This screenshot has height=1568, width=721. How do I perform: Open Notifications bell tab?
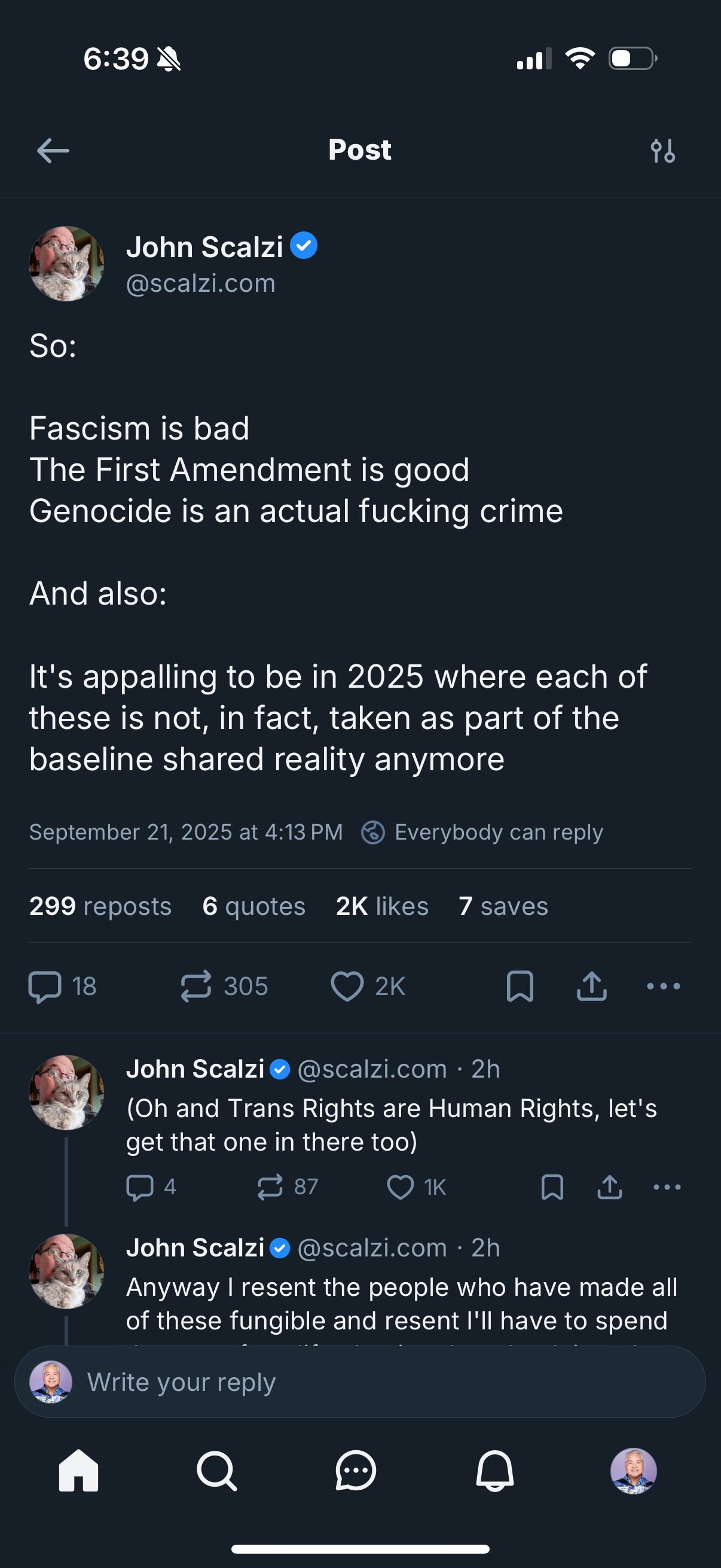tap(494, 1471)
